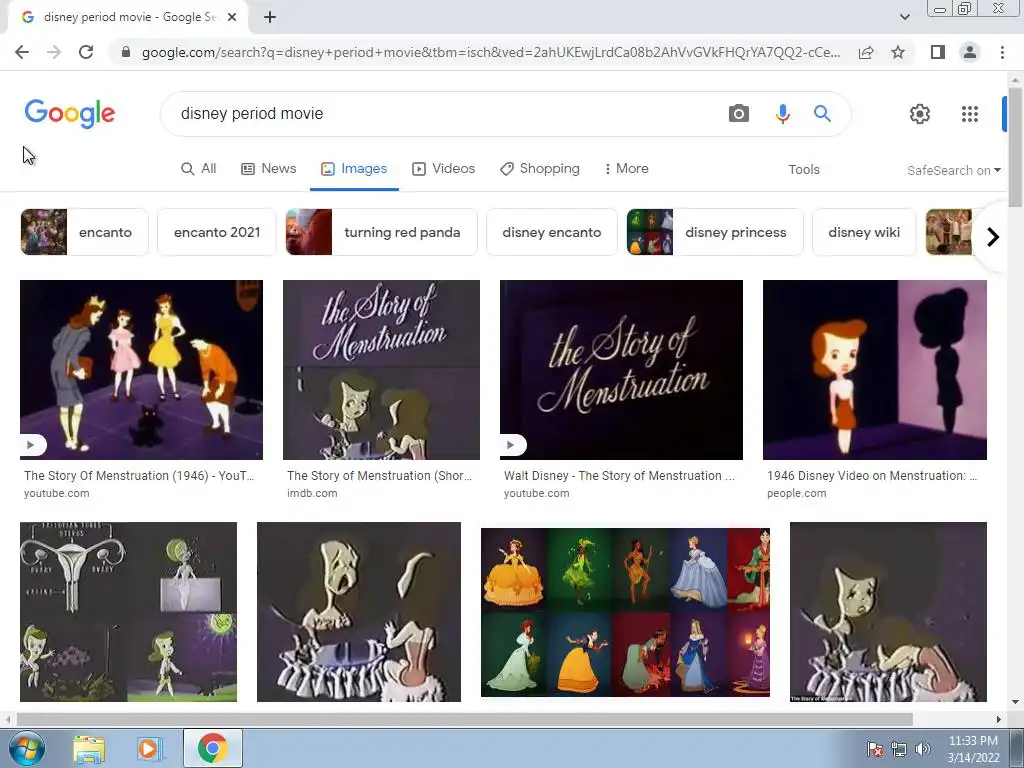Go to the Google homepage logo
1024x768 pixels.
click(70, 114)
